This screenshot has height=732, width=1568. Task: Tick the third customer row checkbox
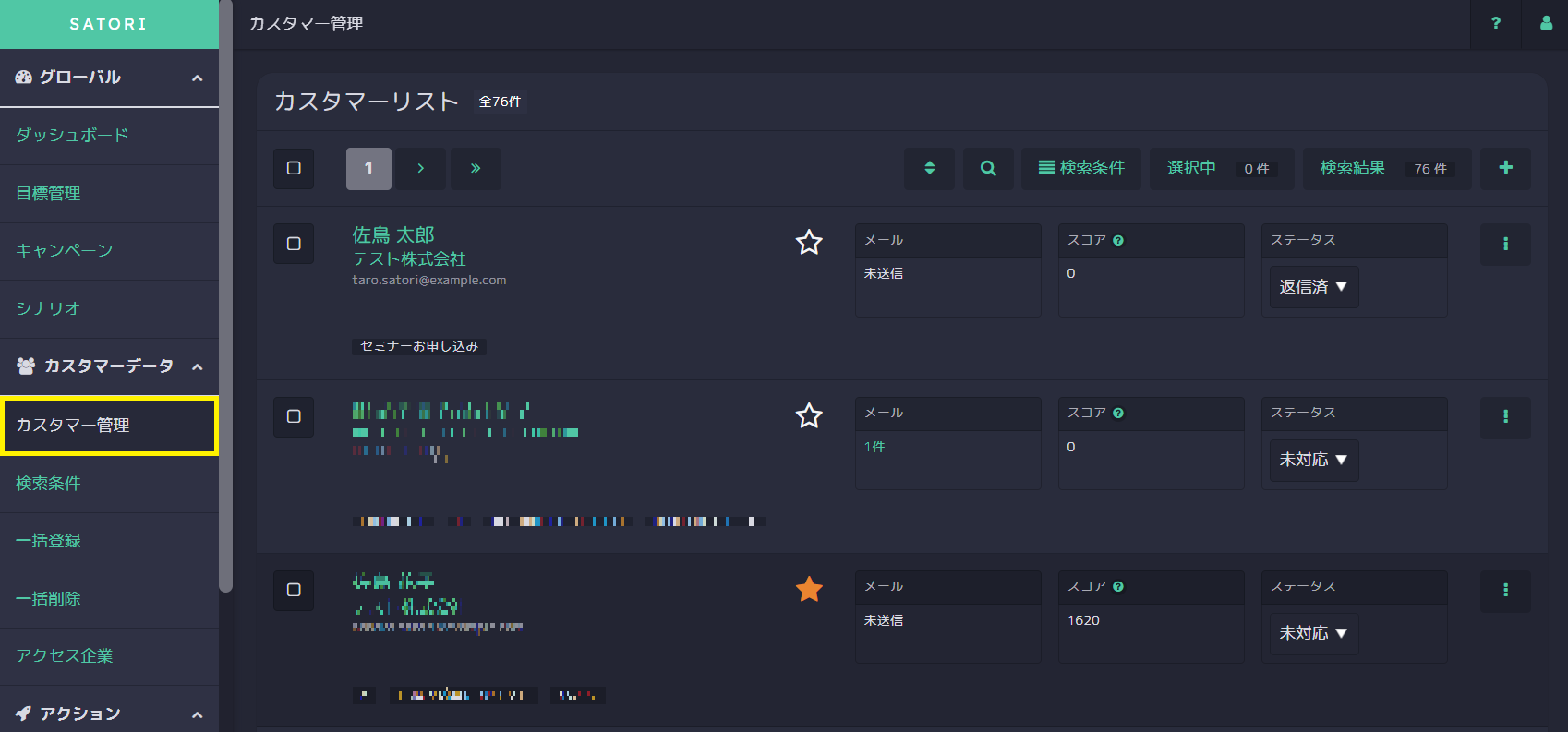tap(294, 590)
